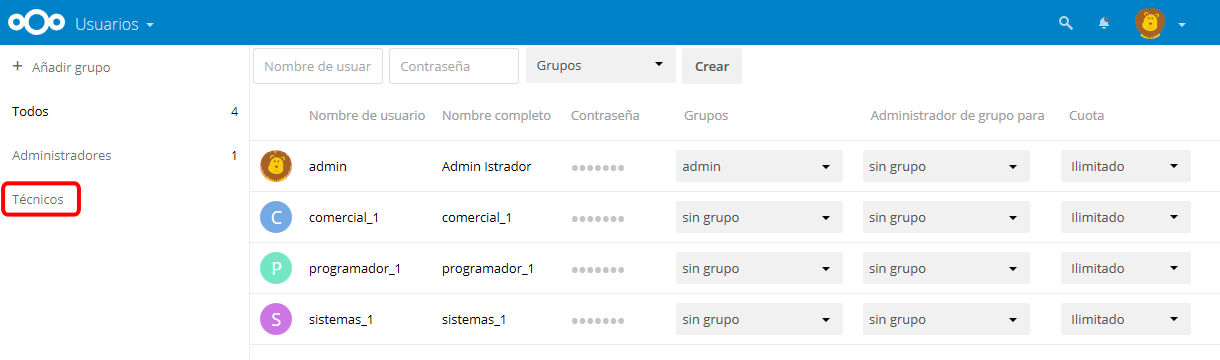
Task: Click the plus icon for Añadir grupo
Action: click(18, 67)
